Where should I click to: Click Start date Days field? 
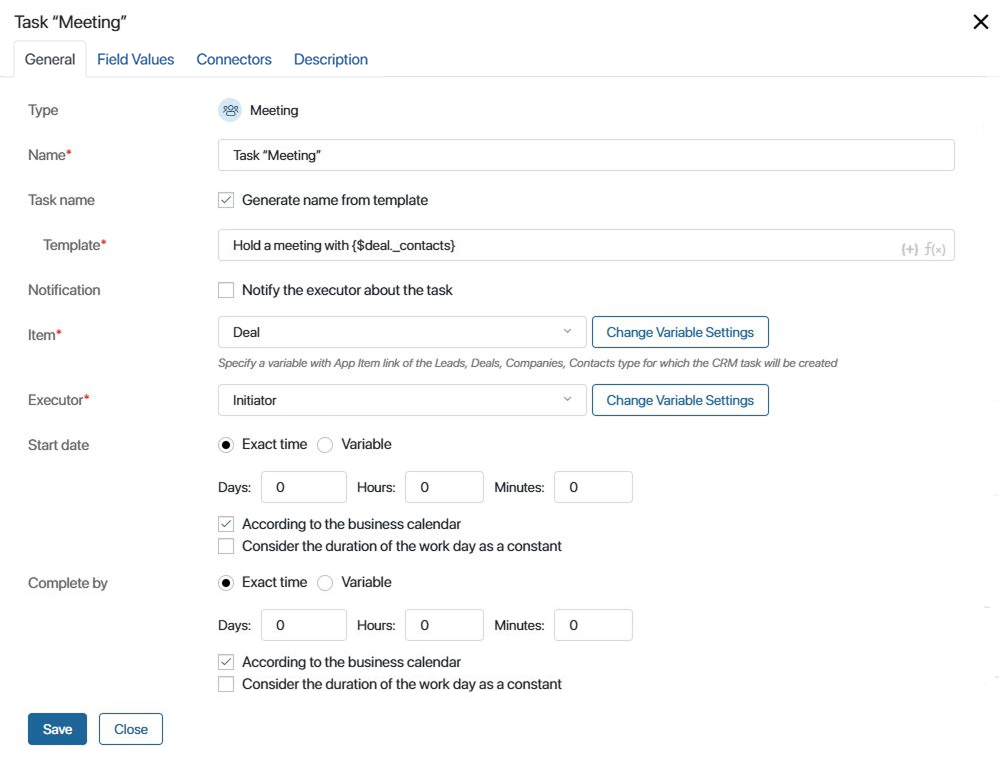304,487
